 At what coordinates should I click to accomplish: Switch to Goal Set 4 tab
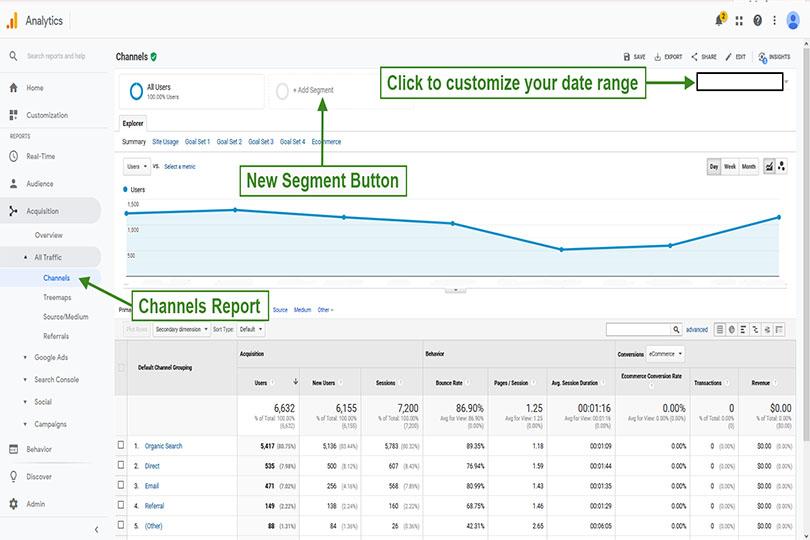coord(292,142)
